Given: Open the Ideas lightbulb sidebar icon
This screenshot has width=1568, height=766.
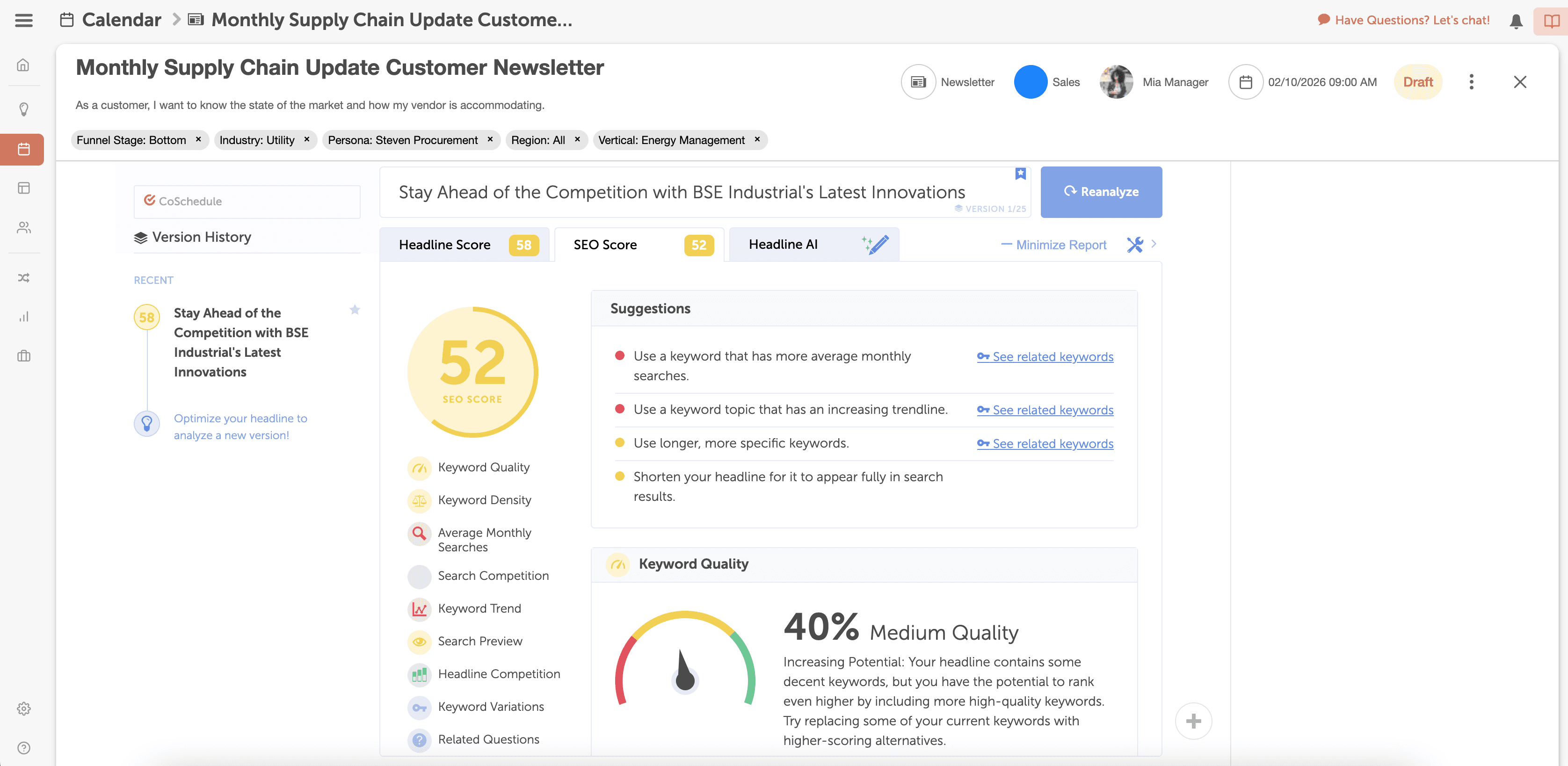Looking at the screenshot, I should 24,109.
